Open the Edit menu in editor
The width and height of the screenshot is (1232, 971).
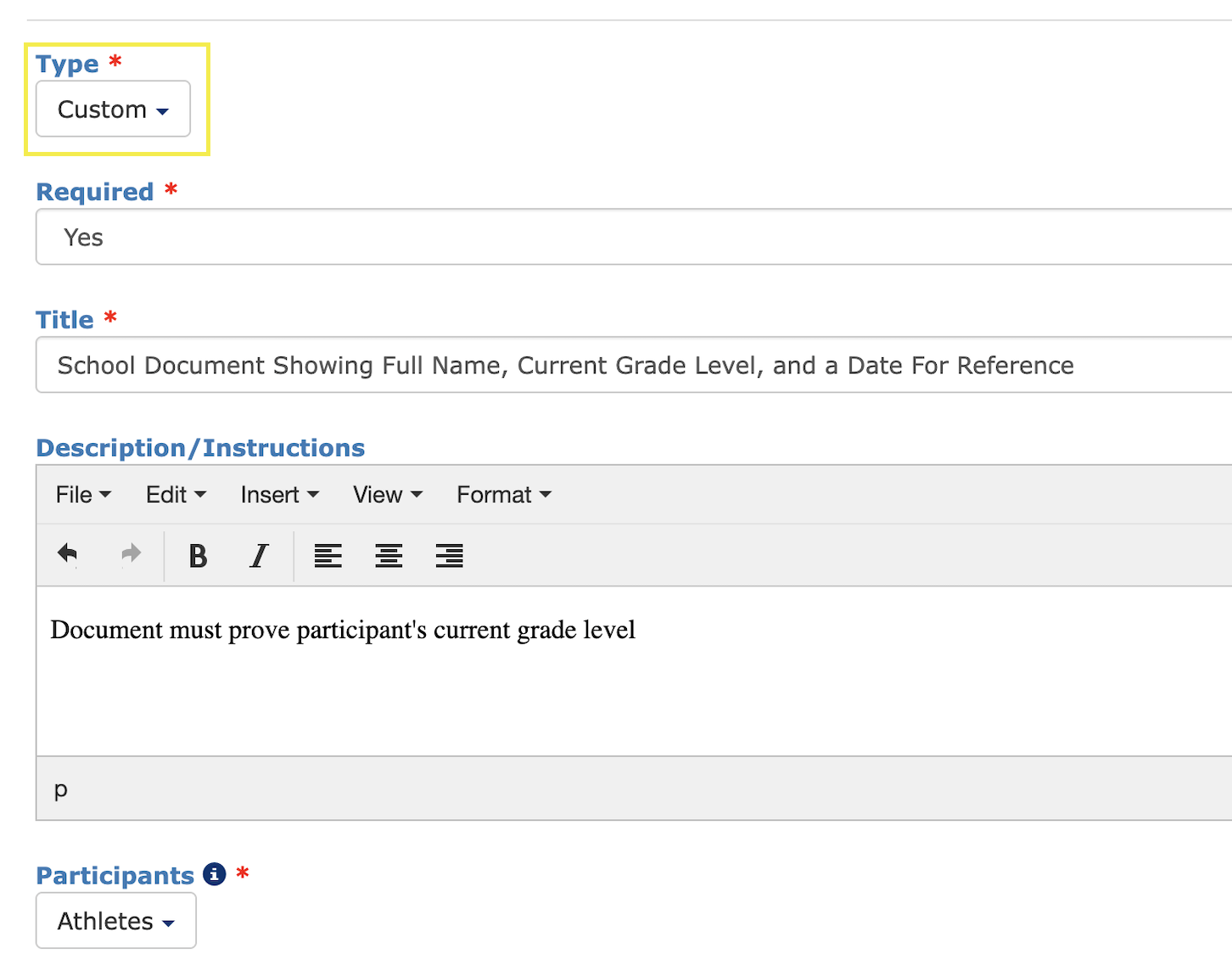(x=176, y=495)
